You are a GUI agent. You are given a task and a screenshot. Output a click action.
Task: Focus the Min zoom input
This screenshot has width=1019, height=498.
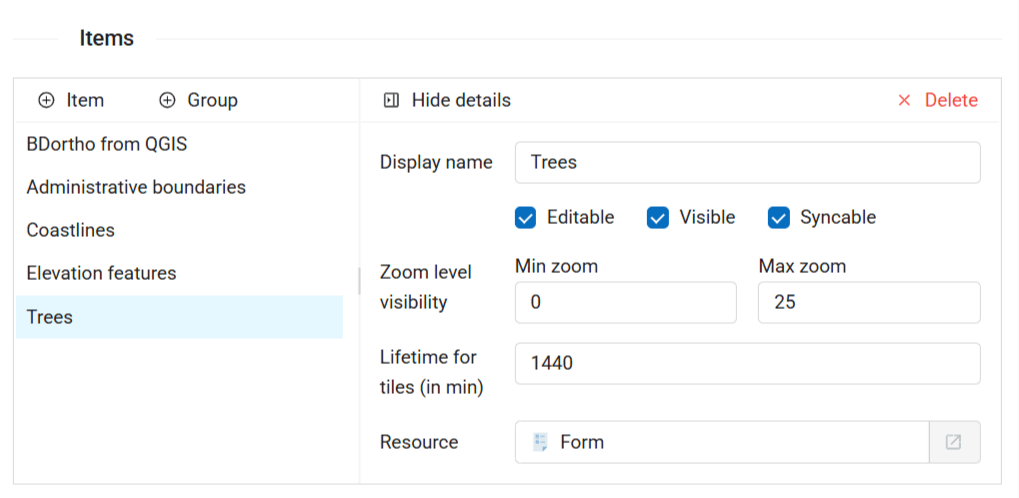(x=625, y=302)
